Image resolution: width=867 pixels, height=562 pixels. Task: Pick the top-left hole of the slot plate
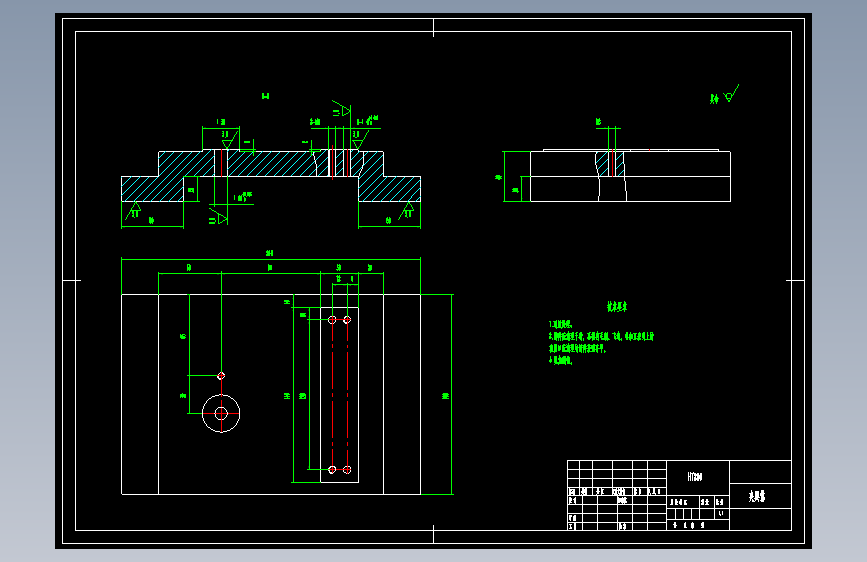(332, 320)
